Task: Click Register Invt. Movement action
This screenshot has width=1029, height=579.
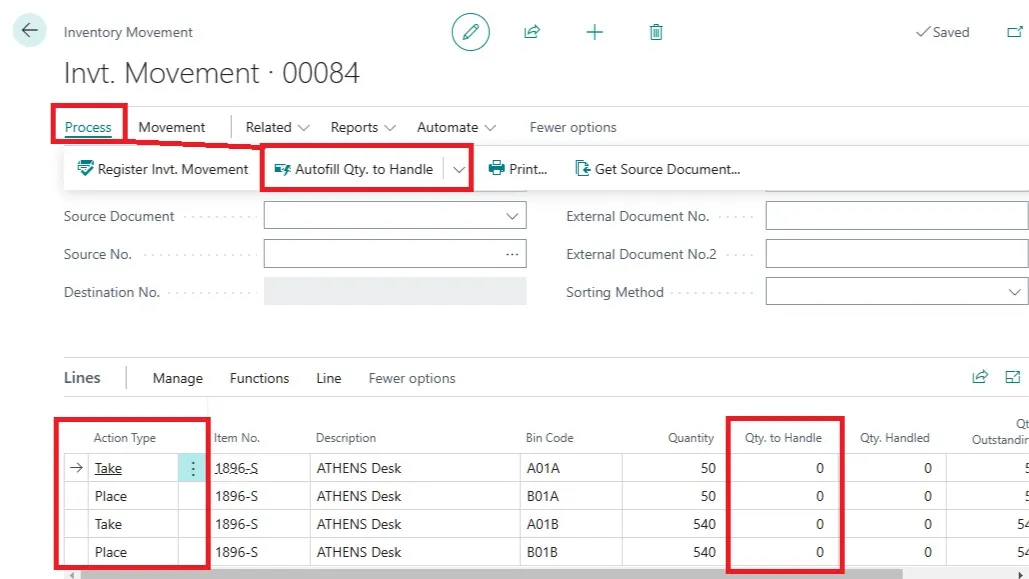Action: click(x=163, y=169)
